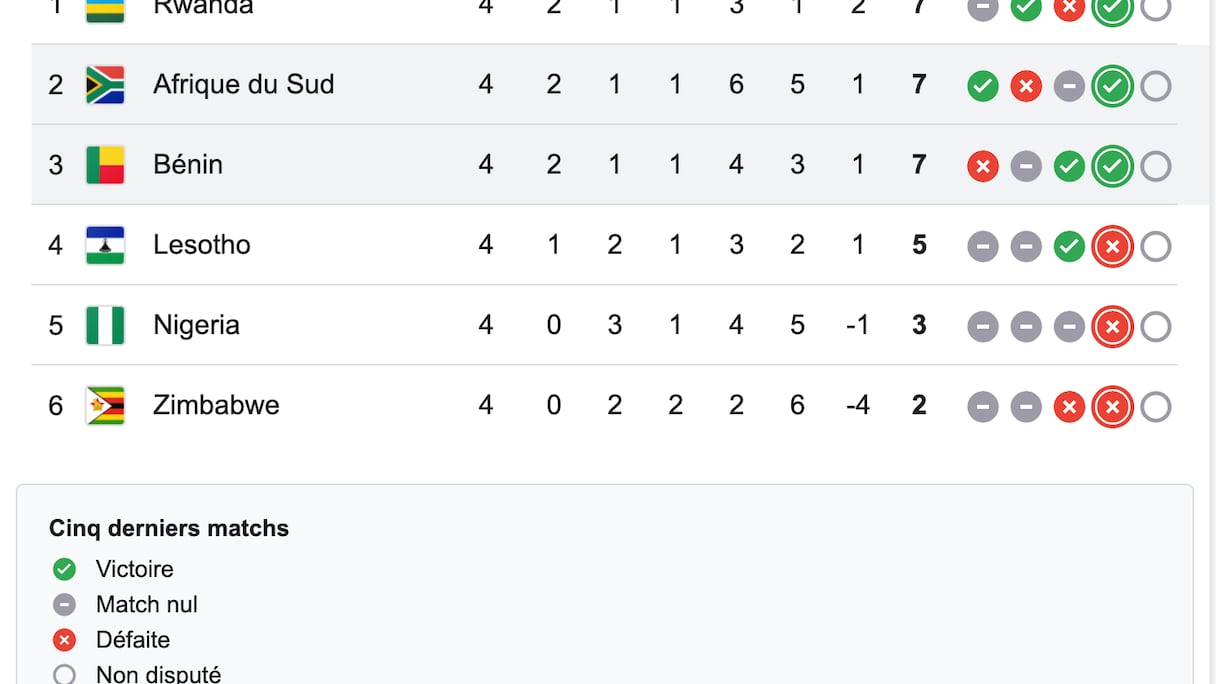
Task: Open the Nigeria team page
Action: [196, 325]
